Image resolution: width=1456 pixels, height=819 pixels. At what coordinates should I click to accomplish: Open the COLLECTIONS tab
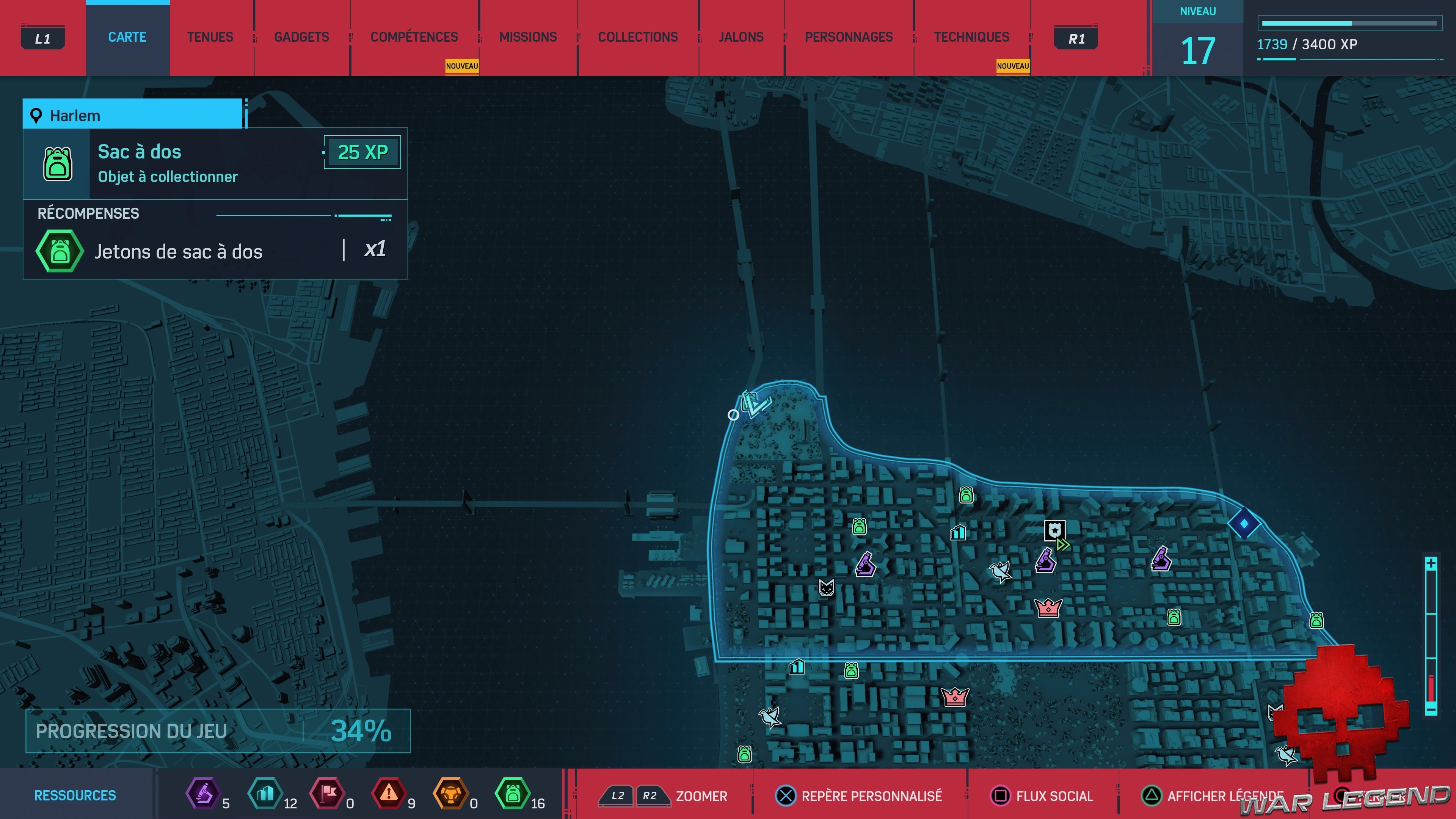tap(637, 37)
